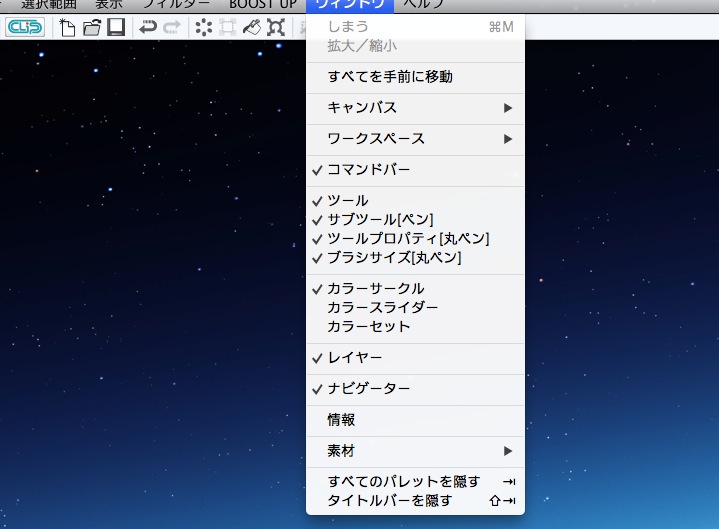Close the highlighted ウィンドウ menu
This screenshot has height=529, width=719.
point(350,6)
